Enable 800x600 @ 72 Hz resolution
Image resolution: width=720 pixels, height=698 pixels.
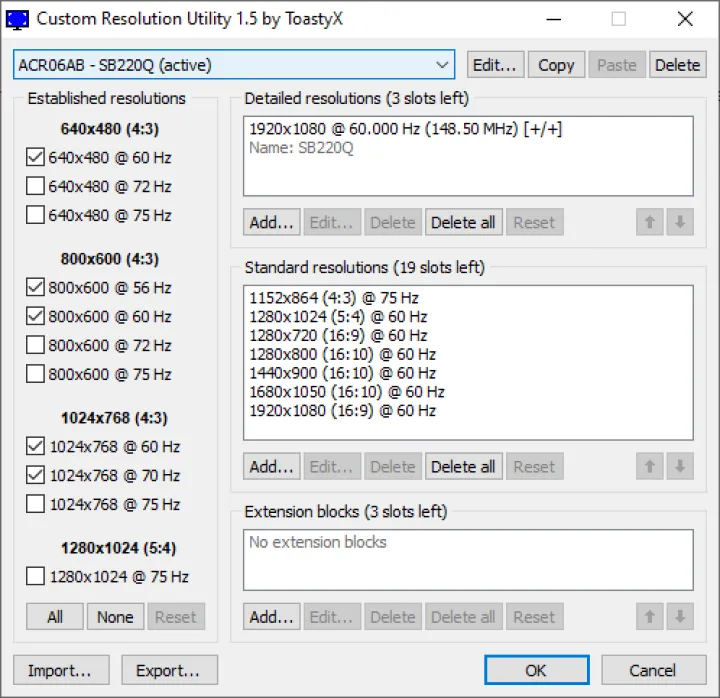pos(36,345)
